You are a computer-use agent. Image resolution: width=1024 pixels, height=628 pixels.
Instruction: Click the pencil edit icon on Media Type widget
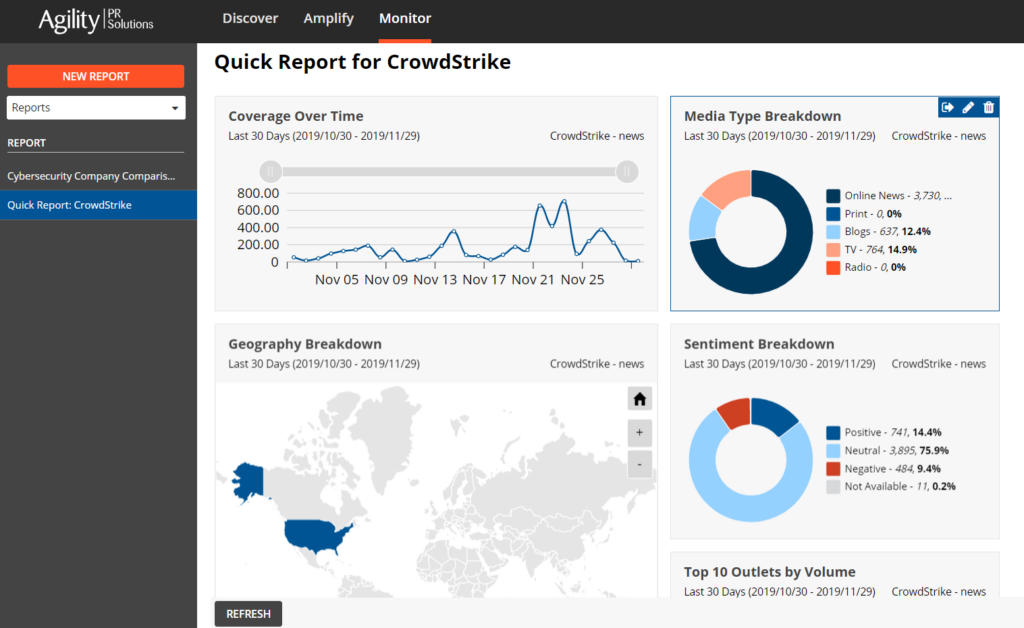tap(968, 107)
